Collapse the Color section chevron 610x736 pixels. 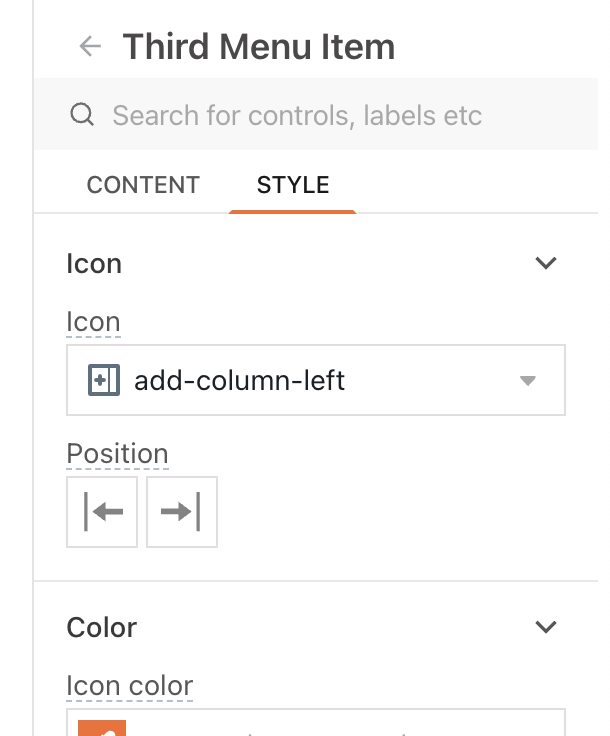click(545, 628)
